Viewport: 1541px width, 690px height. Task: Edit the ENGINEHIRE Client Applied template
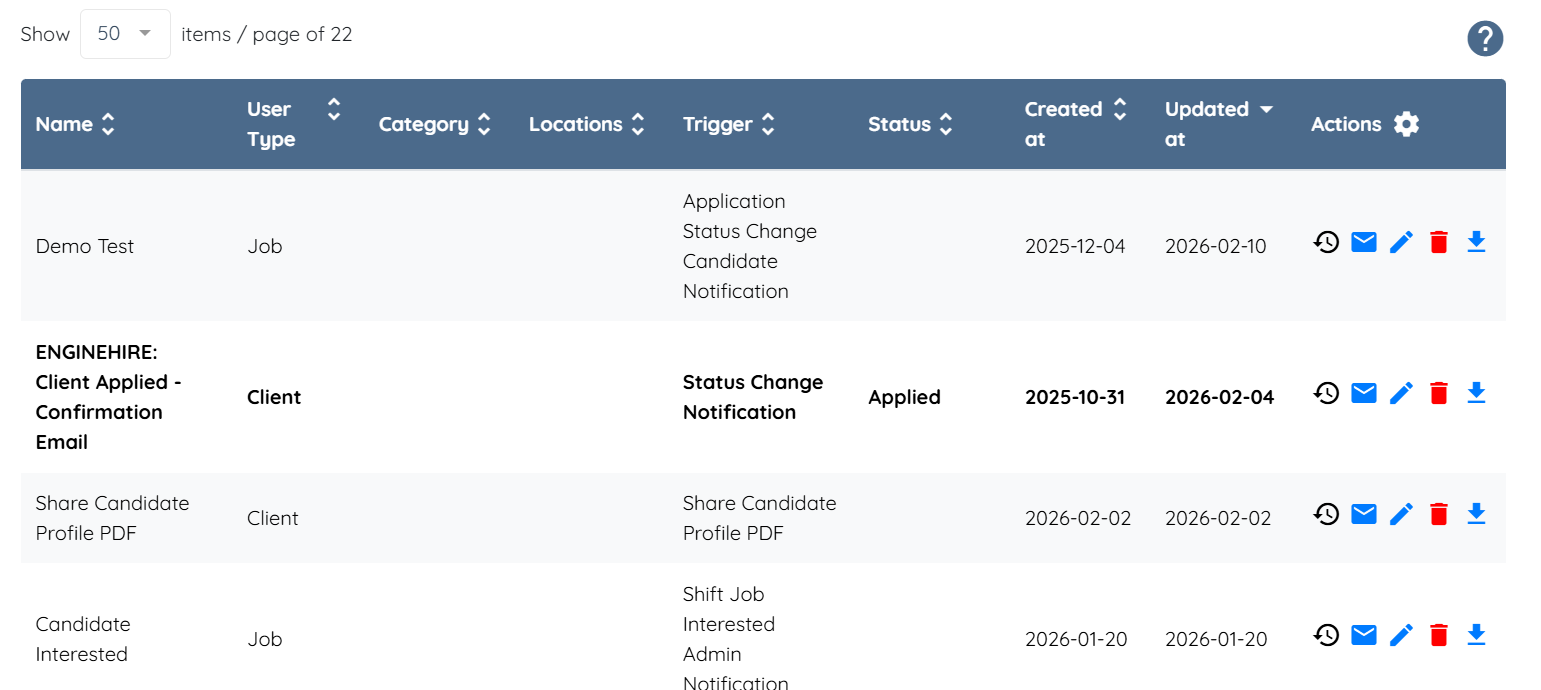pyautogui.click(x=1402, y=393)
